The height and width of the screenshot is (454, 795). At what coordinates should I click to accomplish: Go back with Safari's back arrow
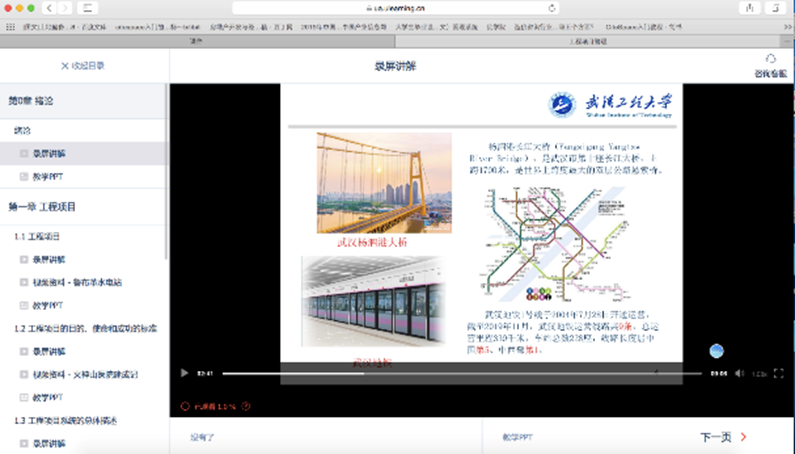point(51,8)
